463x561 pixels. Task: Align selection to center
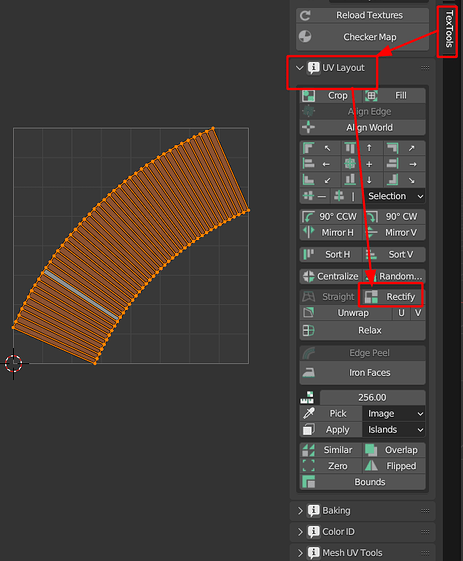point(362,164)
